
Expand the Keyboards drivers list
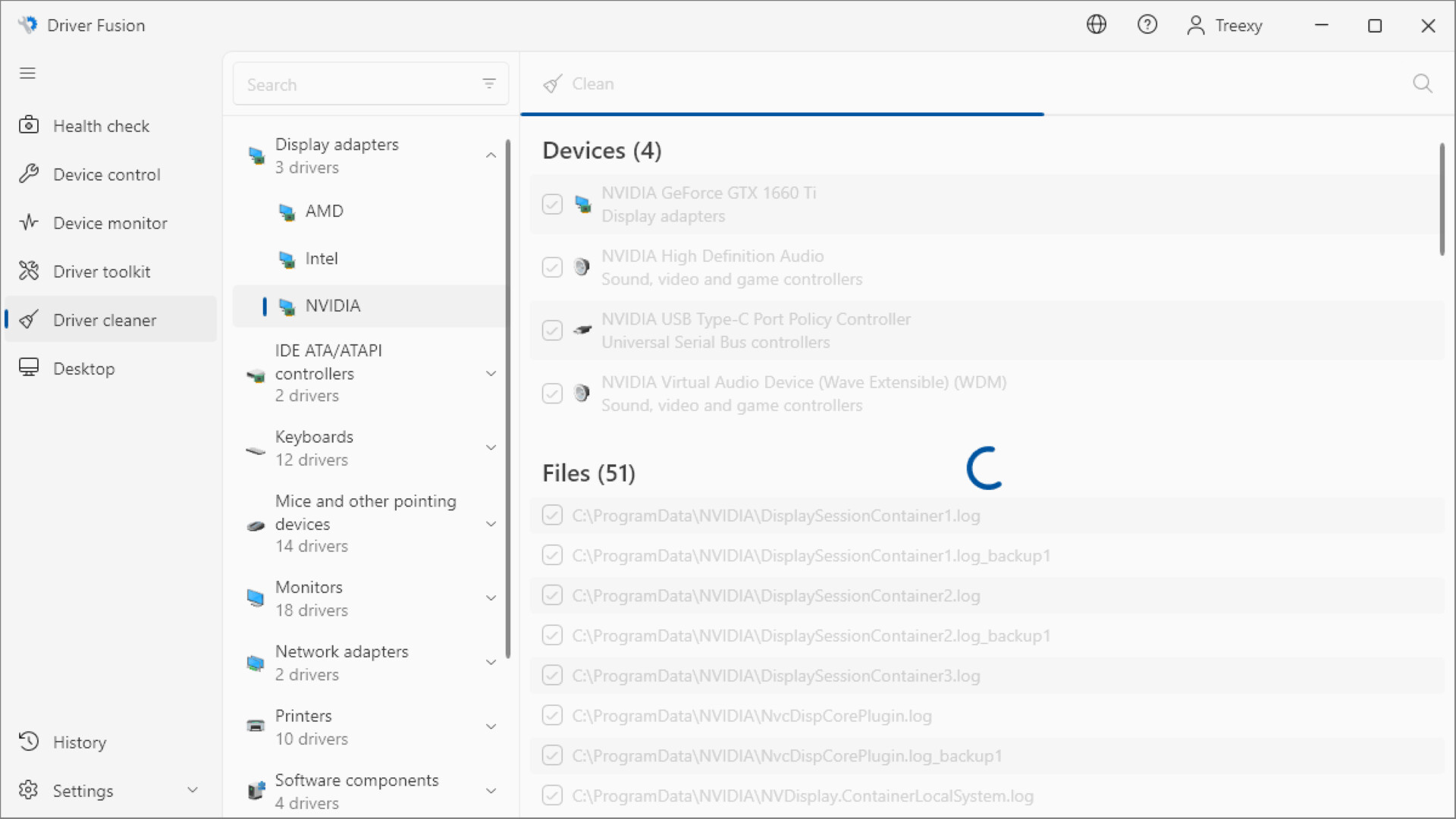point(491,447)
